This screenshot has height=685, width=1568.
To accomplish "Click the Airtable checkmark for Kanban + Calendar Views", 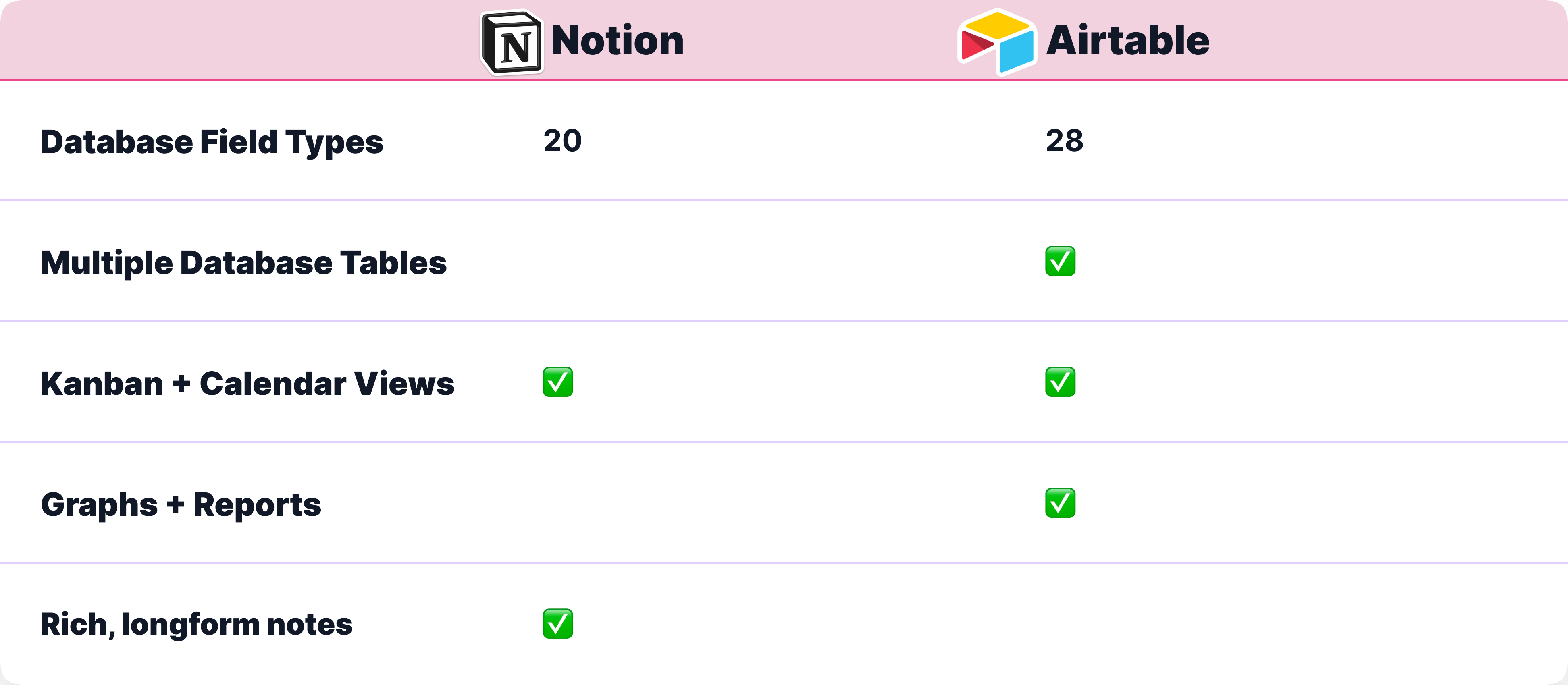I will coord(1060,382).
